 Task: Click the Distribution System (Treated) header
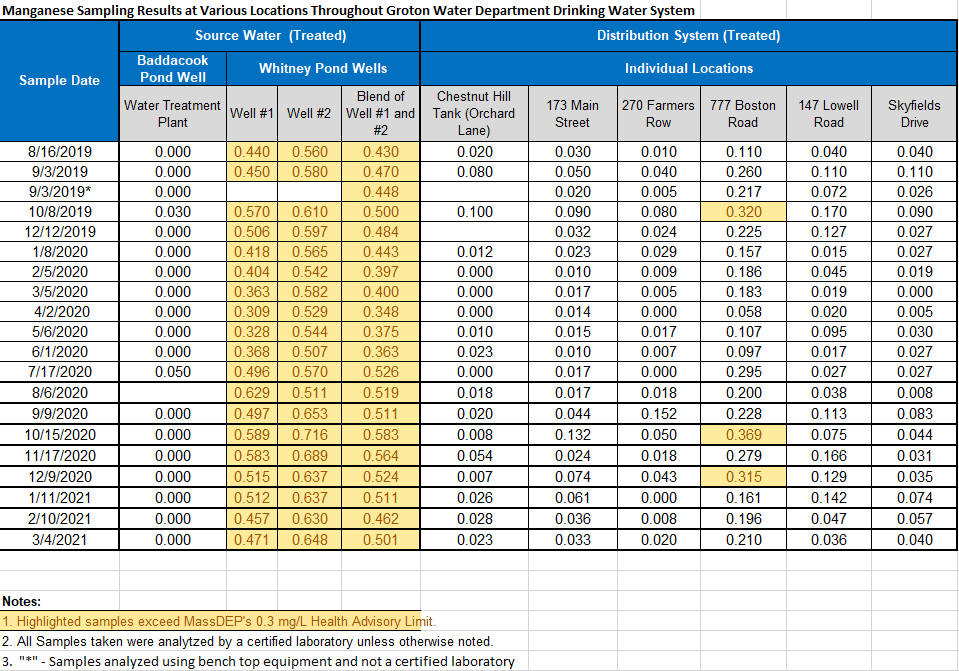pyautogui.click(x=689, y=35)
